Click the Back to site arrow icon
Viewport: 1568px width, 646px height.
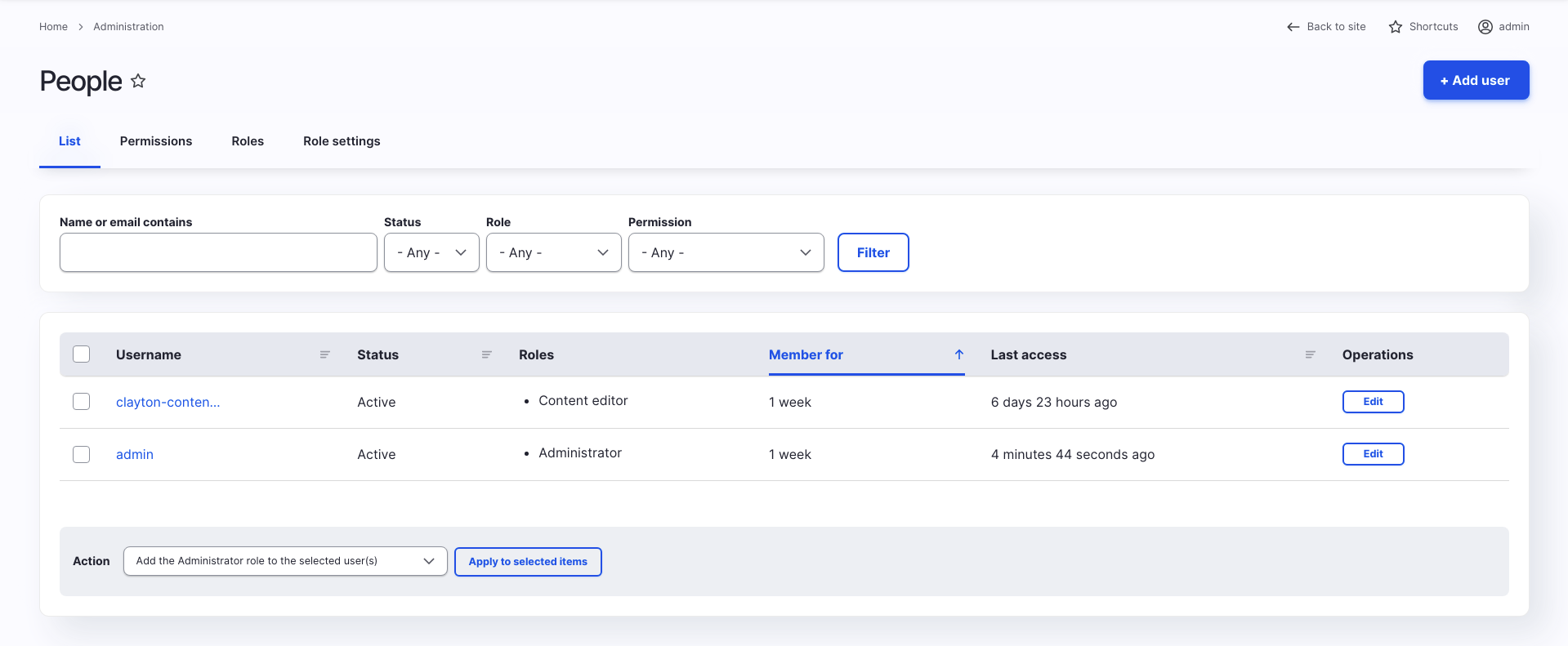click(x=1293, y=27)
